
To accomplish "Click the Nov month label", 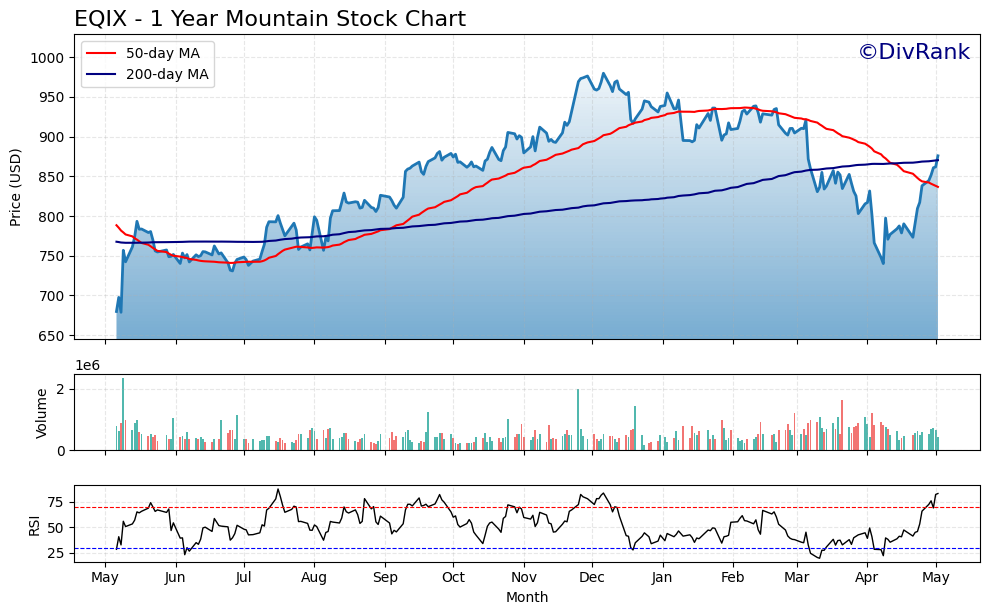I will (524, 578).
